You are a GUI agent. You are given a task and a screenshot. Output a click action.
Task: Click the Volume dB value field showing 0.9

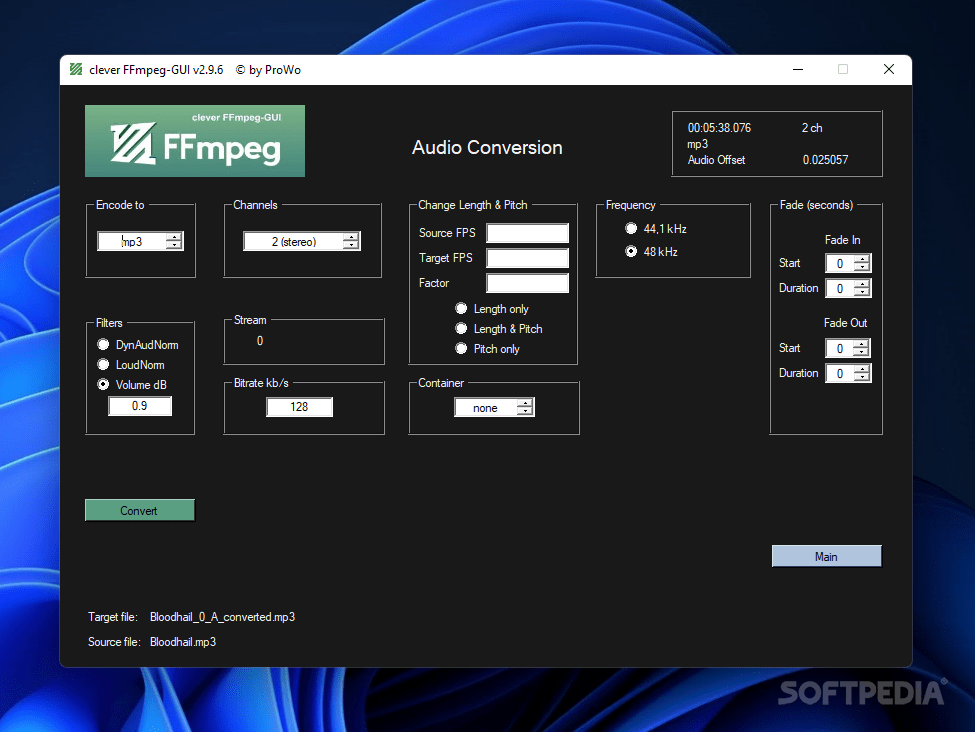[140, 406]
